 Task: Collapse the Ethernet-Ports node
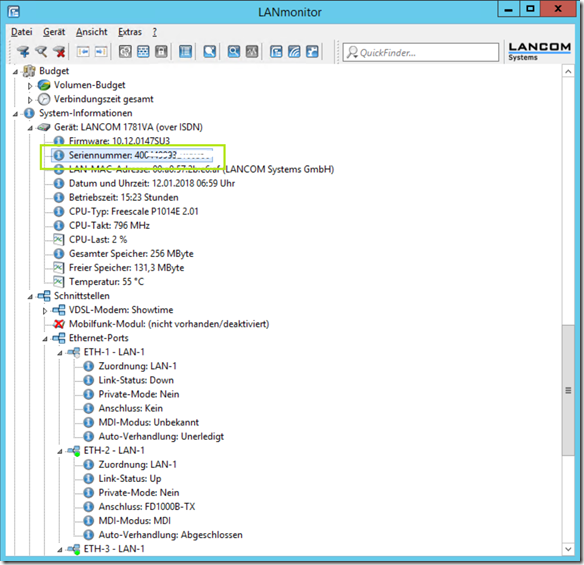coord(45,339)
